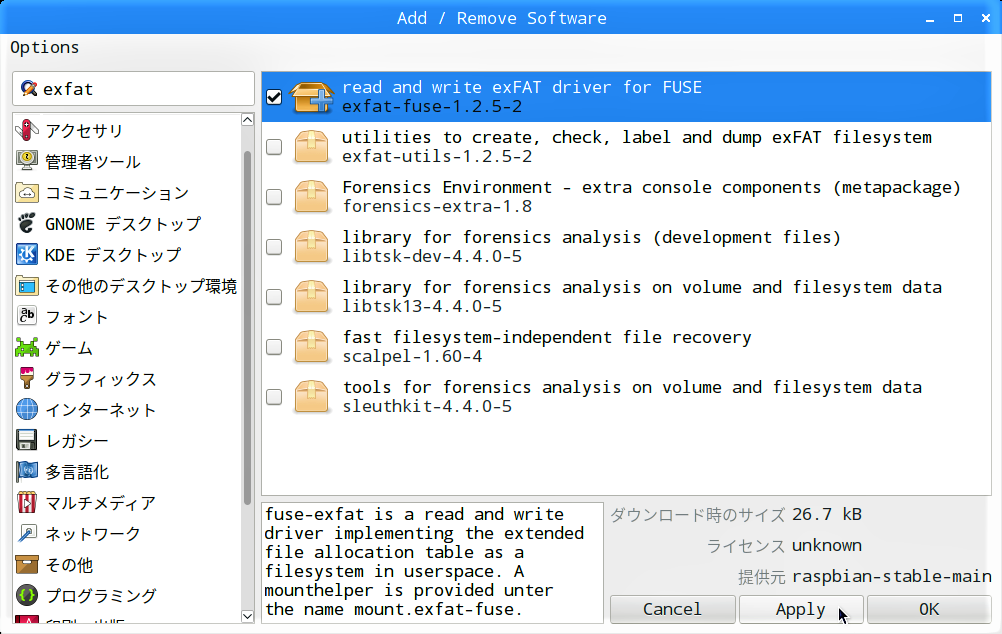Click the exfat search input field
This screenshot has width=1002, height=634.
(x=134, y=88)
